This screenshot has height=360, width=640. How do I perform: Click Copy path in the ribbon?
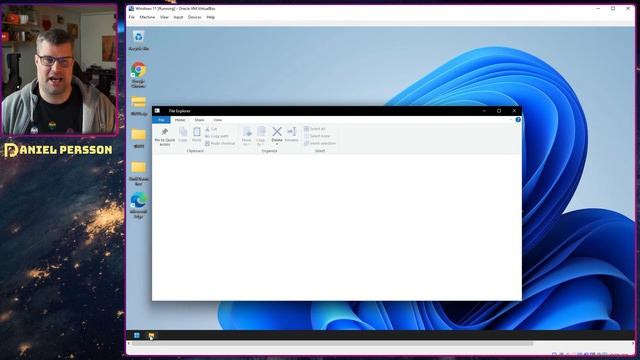click(217, 136)
